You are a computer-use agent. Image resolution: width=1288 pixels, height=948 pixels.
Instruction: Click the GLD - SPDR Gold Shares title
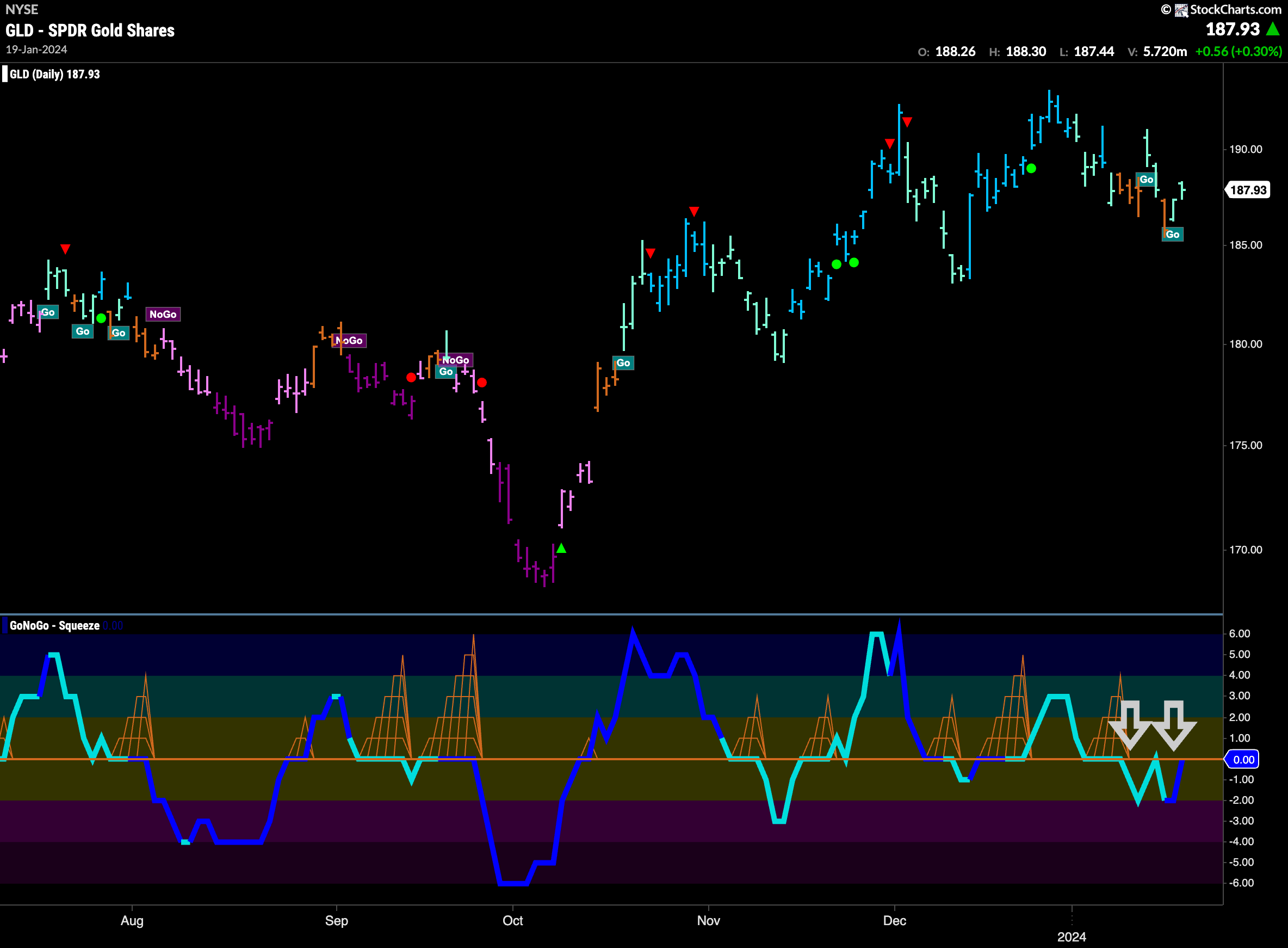(x=90, y=30)
